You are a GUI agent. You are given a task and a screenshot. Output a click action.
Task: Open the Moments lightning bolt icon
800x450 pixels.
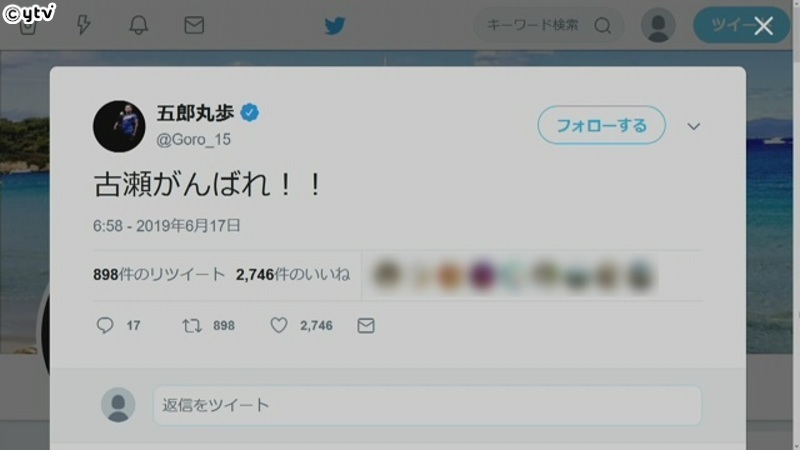click(x=83, y=24)
